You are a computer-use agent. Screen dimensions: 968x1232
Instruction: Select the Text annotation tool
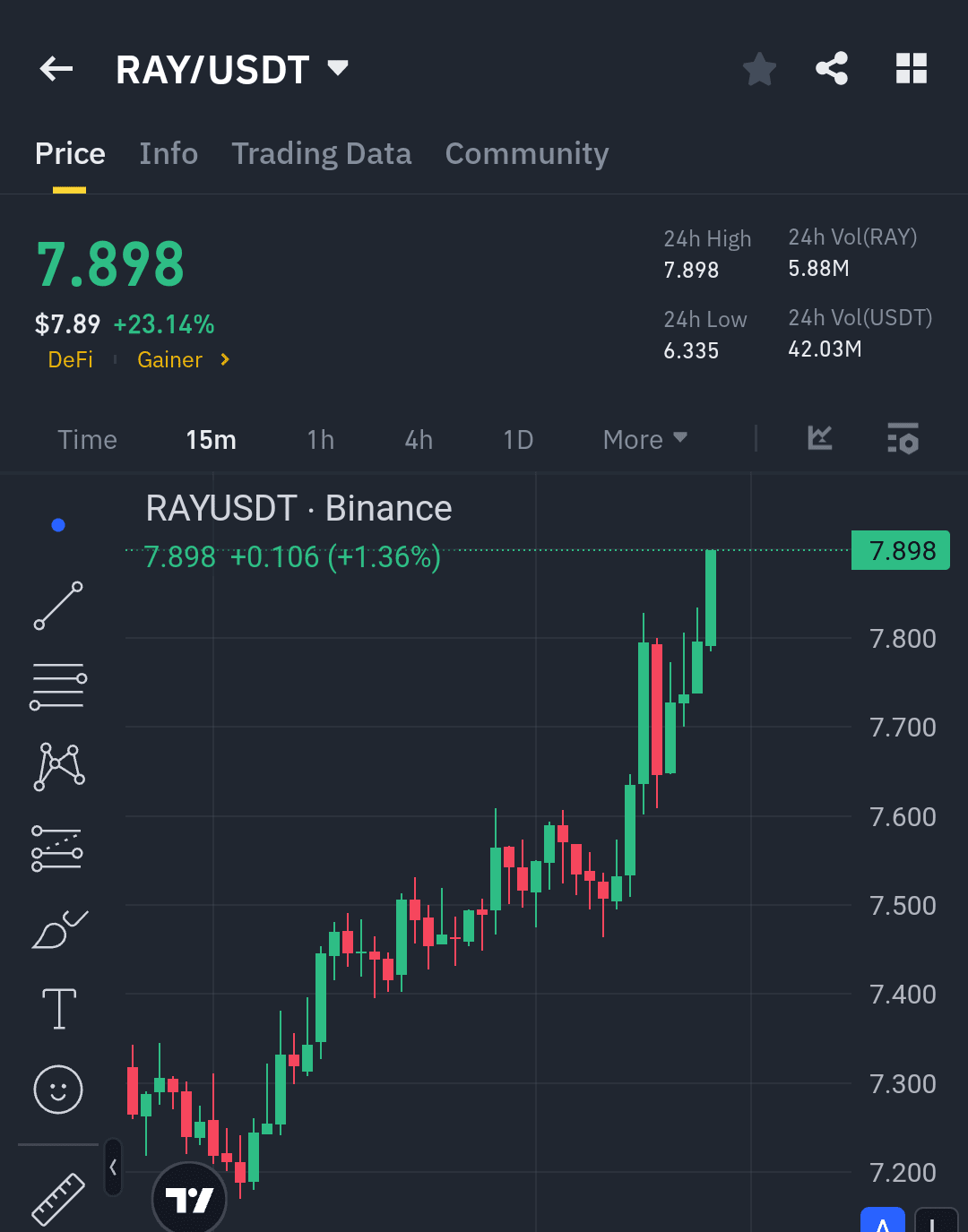pyautogui.click(x=59, y=1009)
